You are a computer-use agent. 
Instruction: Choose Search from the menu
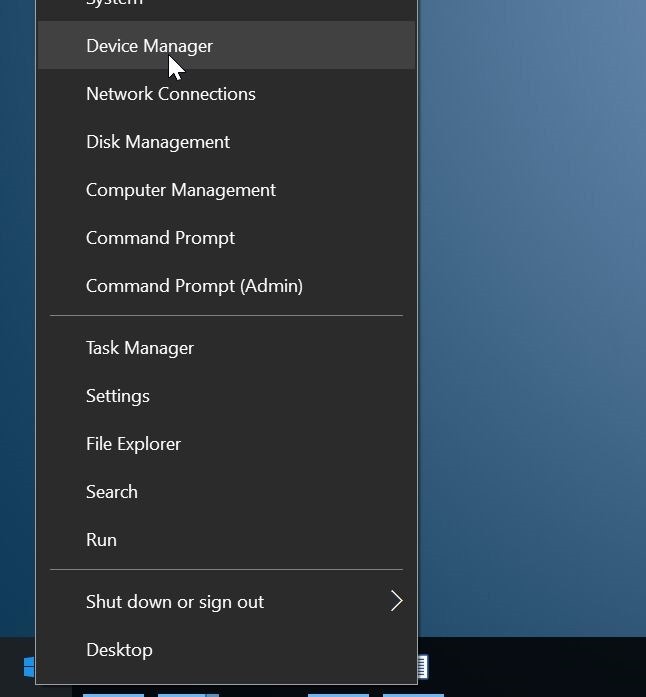pos(112,492)
